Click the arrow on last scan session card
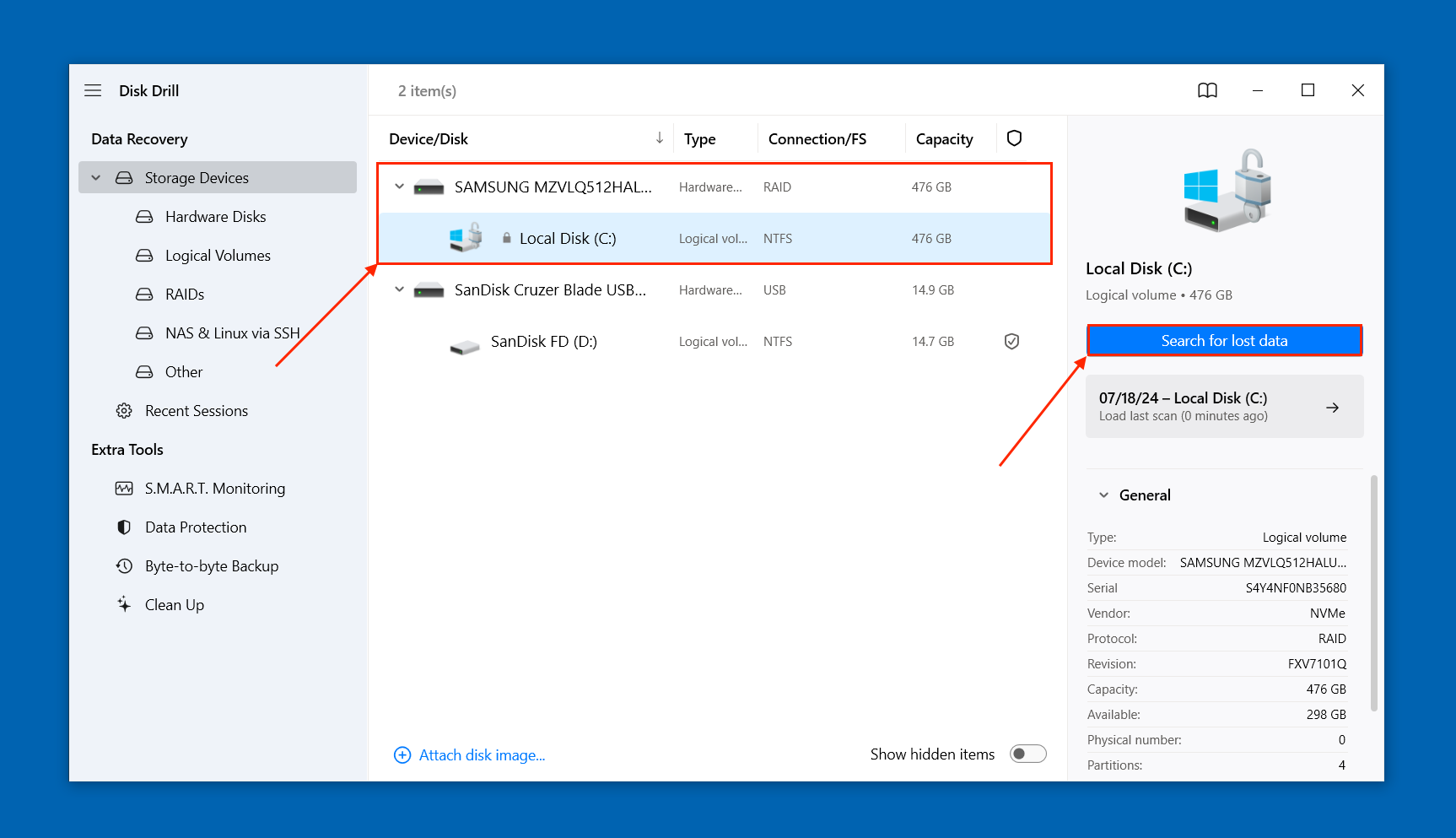The height and width of the screenshot is (838, 1456). pyautogui.click(x=1332, y=408)
